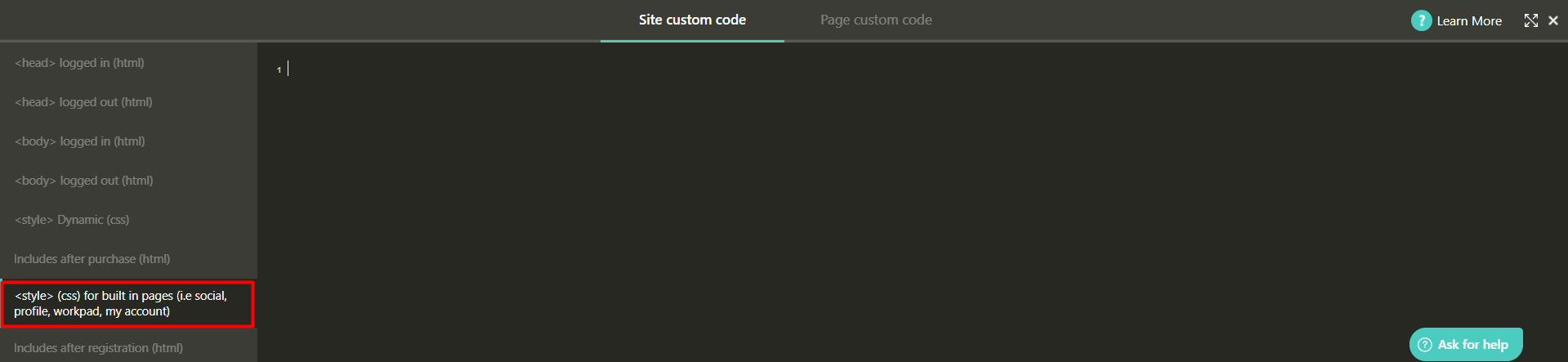Select <style> (css) for built in pages
This screenshot has width=1568, height=362.
(128, 304)
